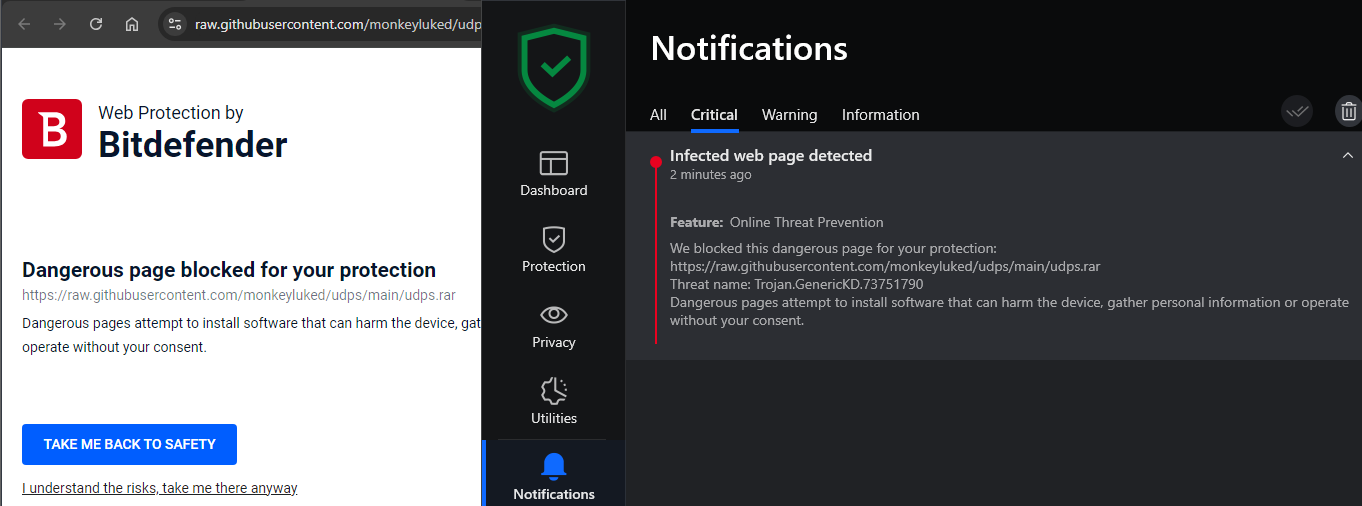
Task: Click the red Bitdefender B logo
Action: click(x=52, y=129)
